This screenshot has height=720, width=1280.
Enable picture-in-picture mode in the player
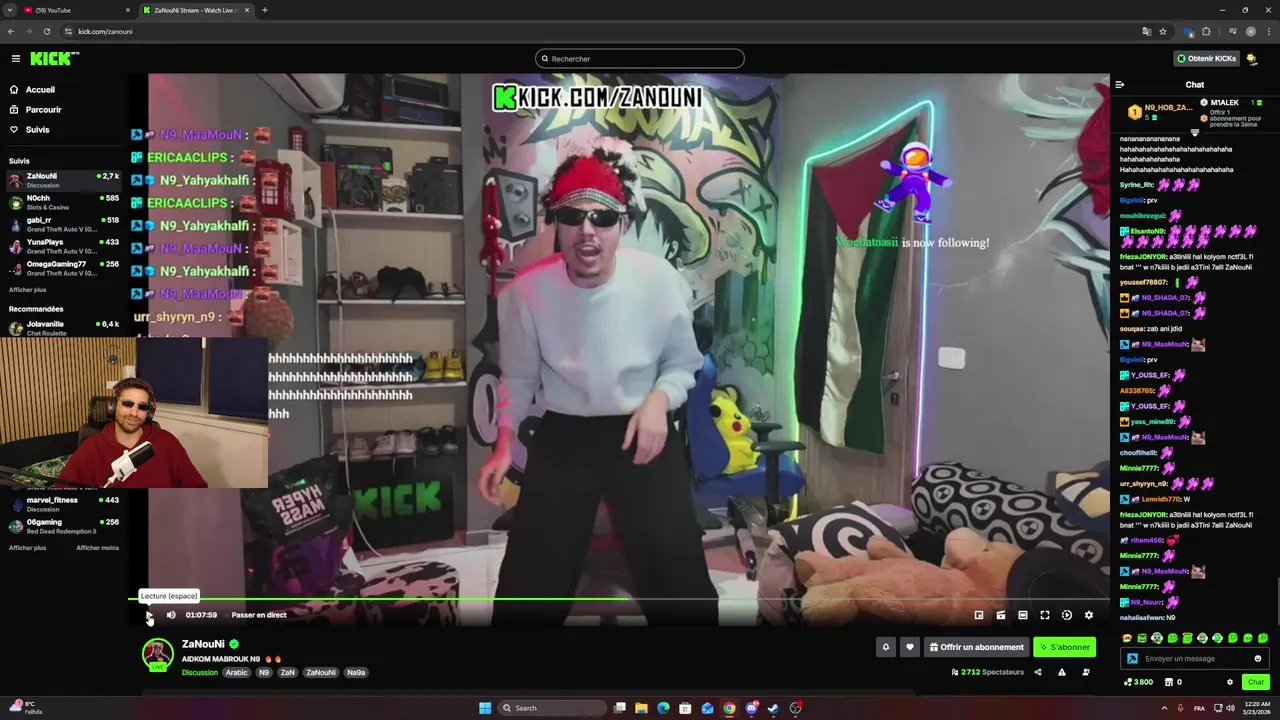pos(979,615)
